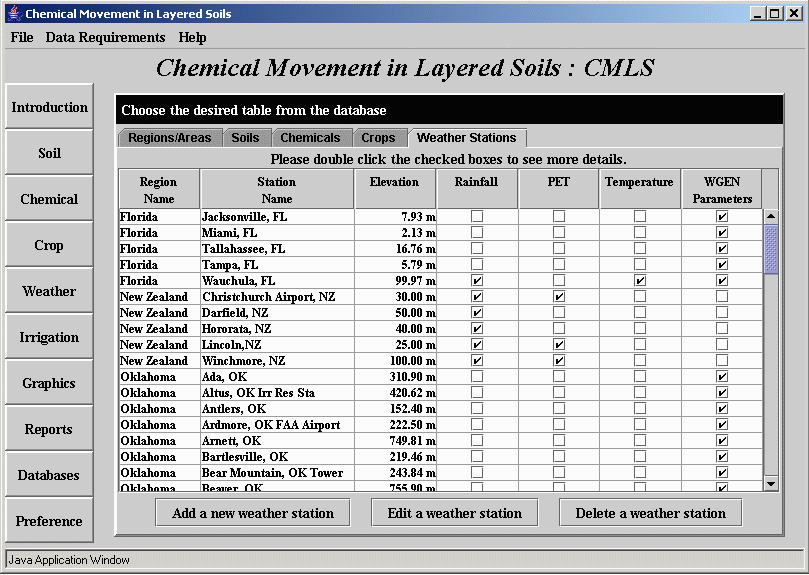Click the PET column header

pyautogui.click(x=559, y=189)
